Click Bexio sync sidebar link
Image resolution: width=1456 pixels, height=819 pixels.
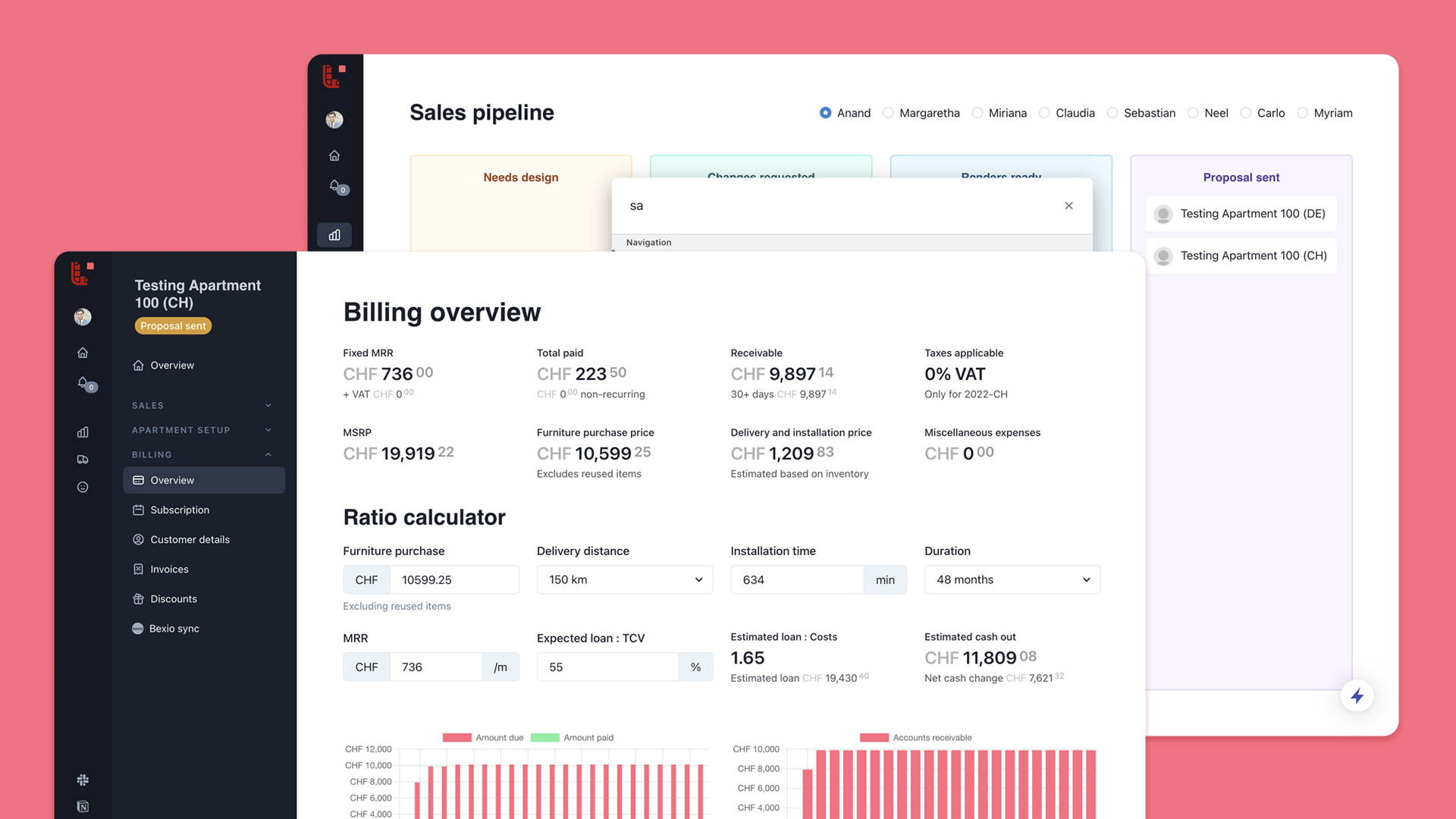coord(174,628)
